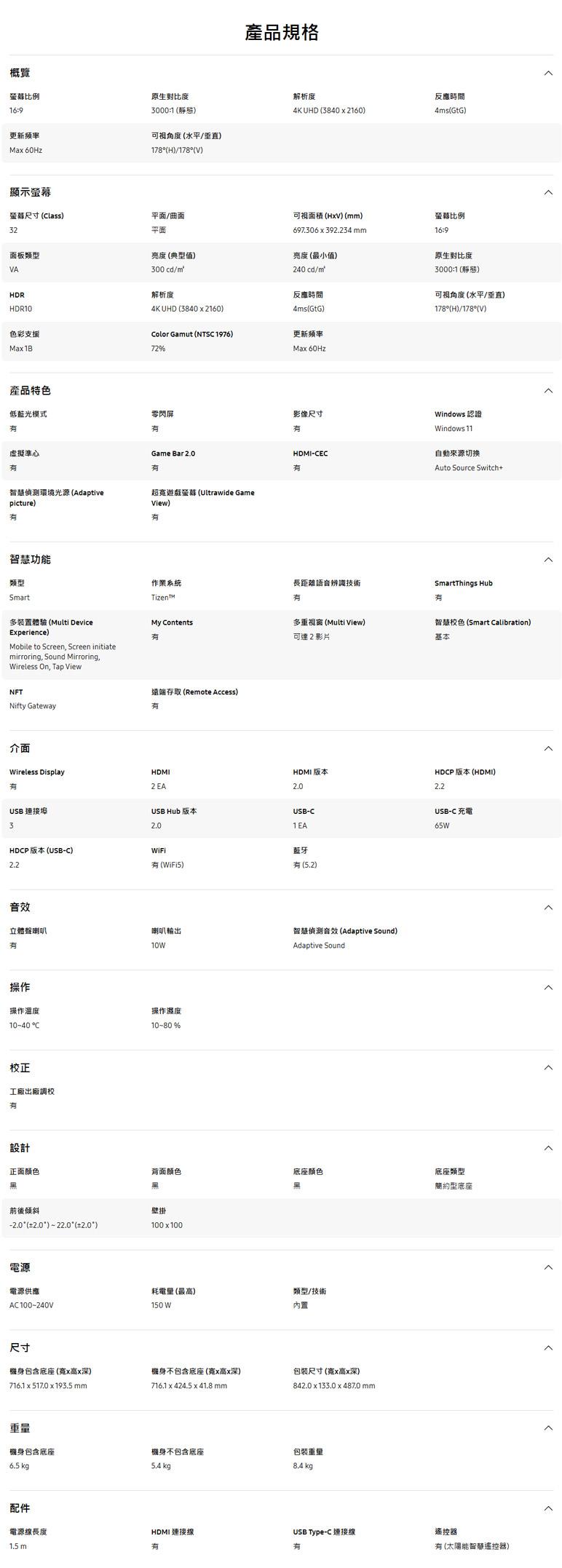
Task: Click the 尺寸 heading label
Action: tap(20, 1348)
